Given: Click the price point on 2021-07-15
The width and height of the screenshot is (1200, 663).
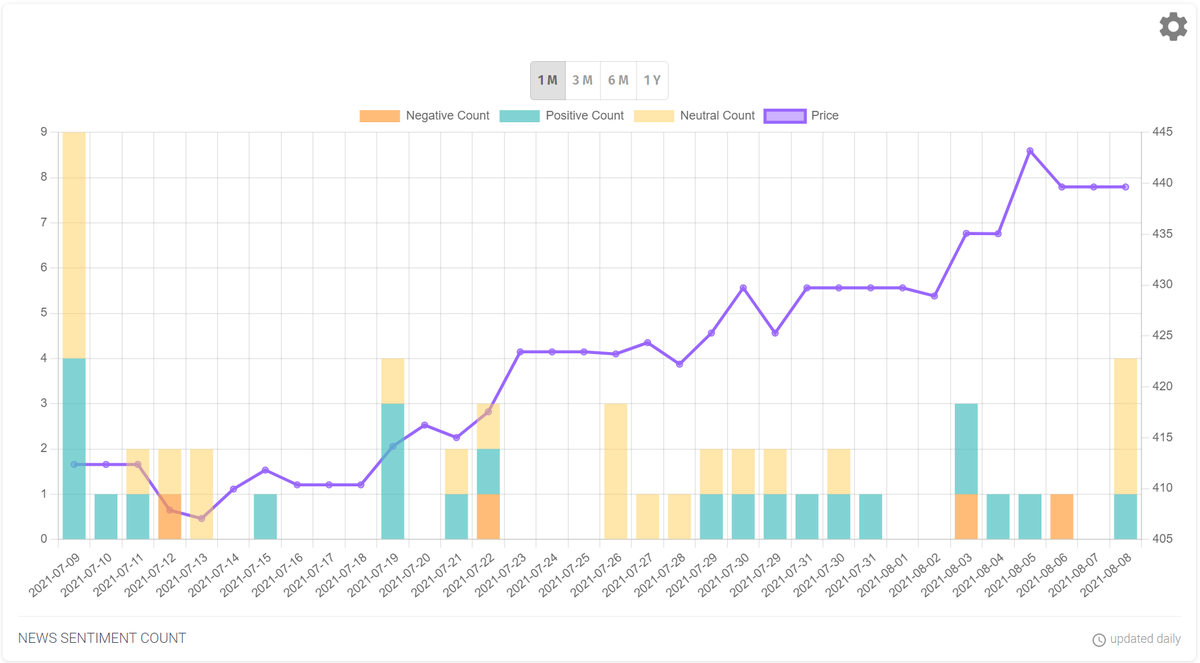Looking at the screenshot, I should [x=265, y=470].
